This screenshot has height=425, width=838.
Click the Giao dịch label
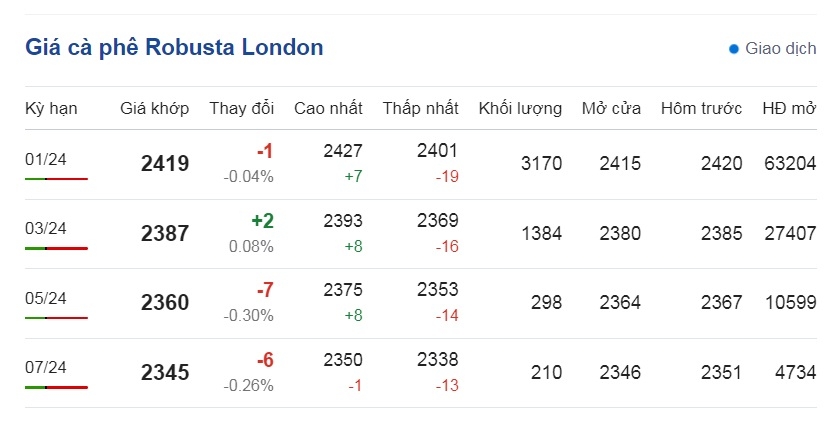point(781,49)
